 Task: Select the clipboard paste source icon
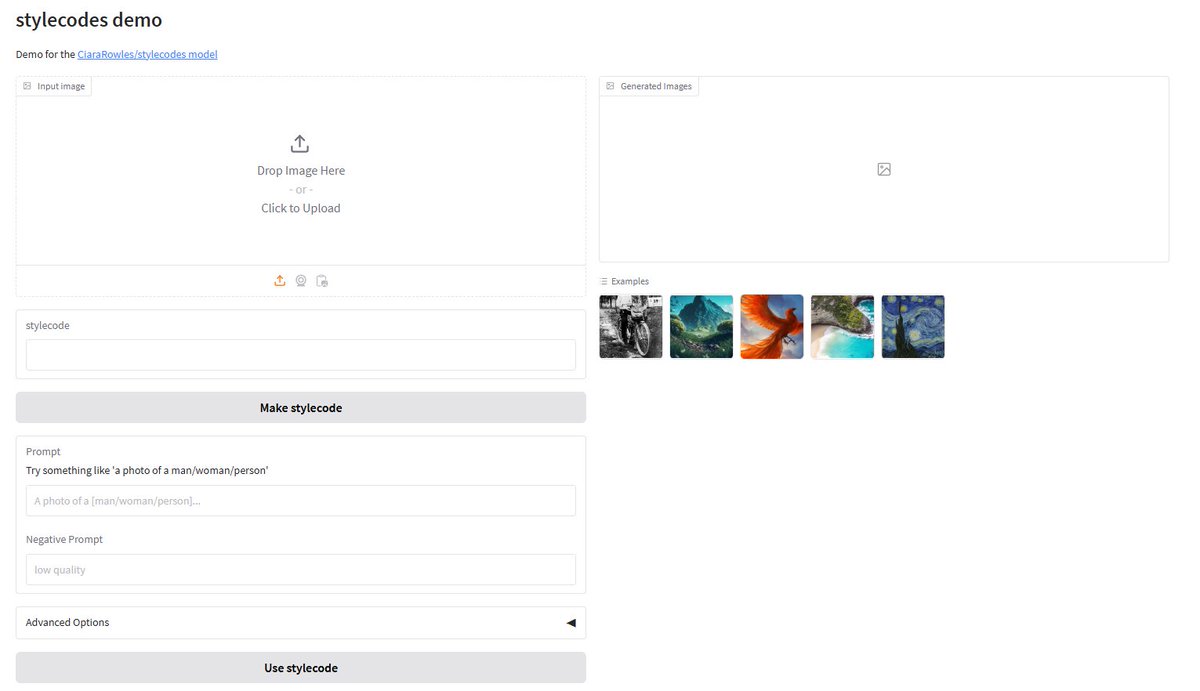coord(322,281)
